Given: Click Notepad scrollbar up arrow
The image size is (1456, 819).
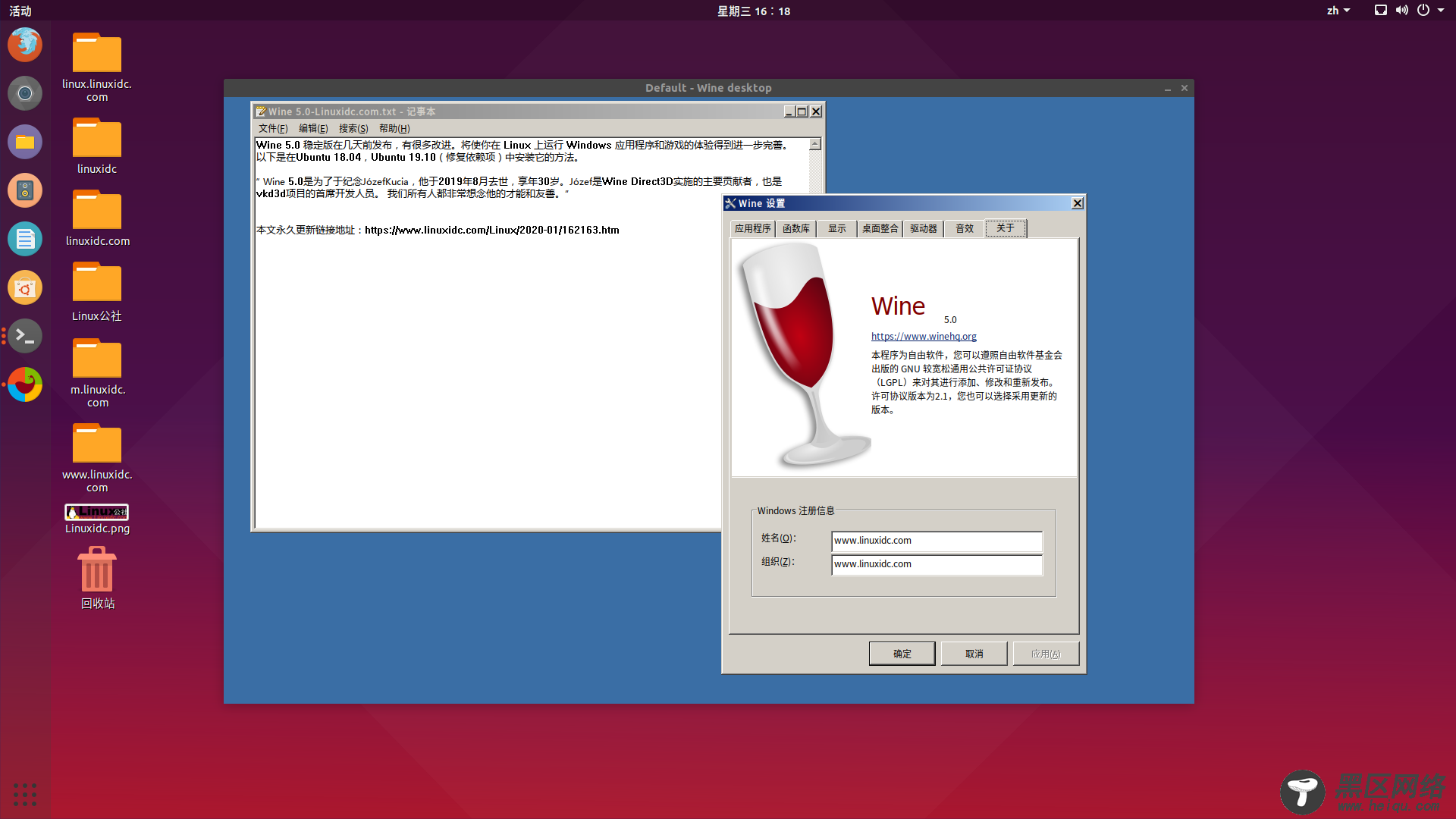Looking at the screenshot, I should click(x=815, y=144).
